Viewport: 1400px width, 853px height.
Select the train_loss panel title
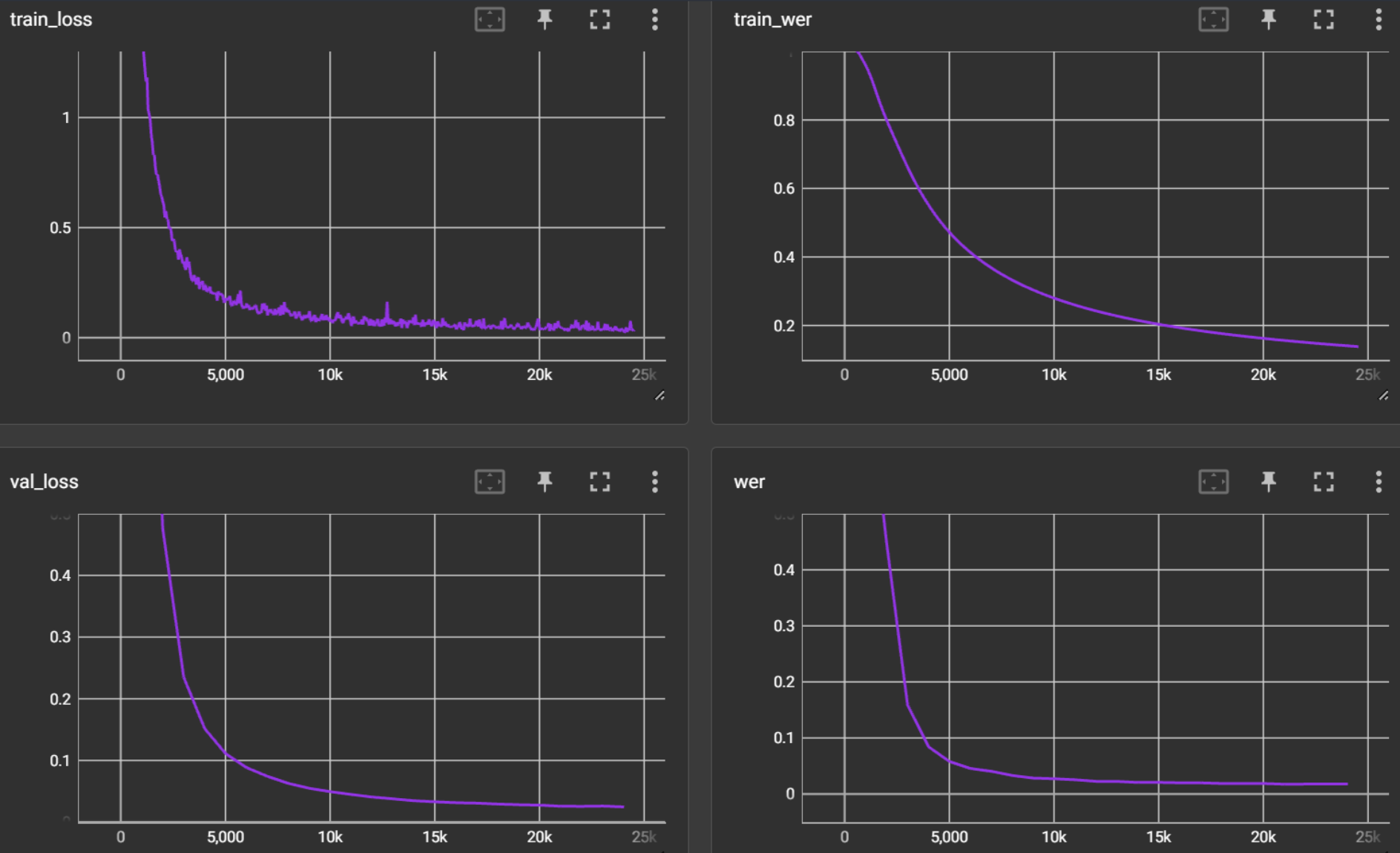pyautogui.click(x=49, y=19)
